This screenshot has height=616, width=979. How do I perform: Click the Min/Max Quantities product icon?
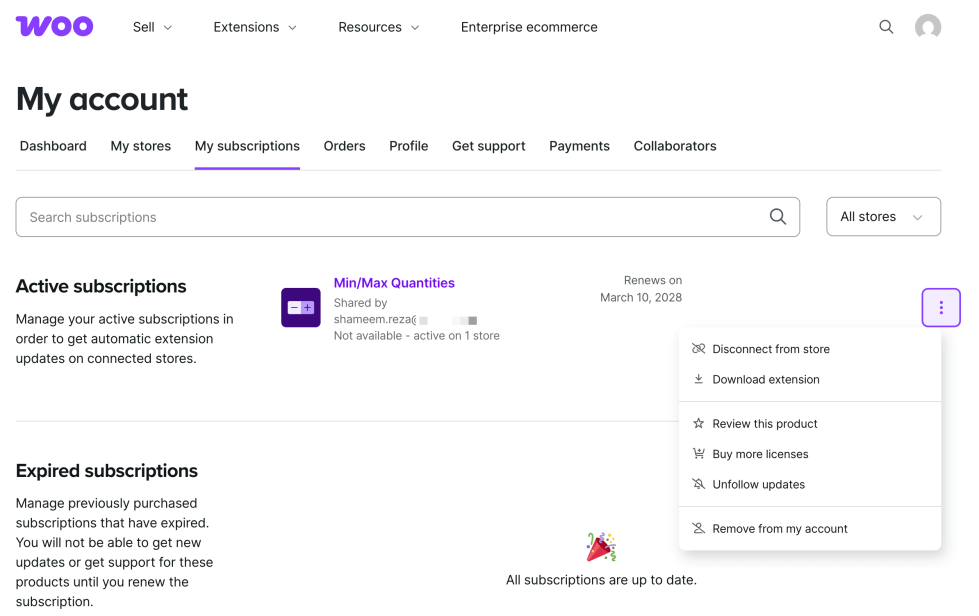[x=301, y=308]
